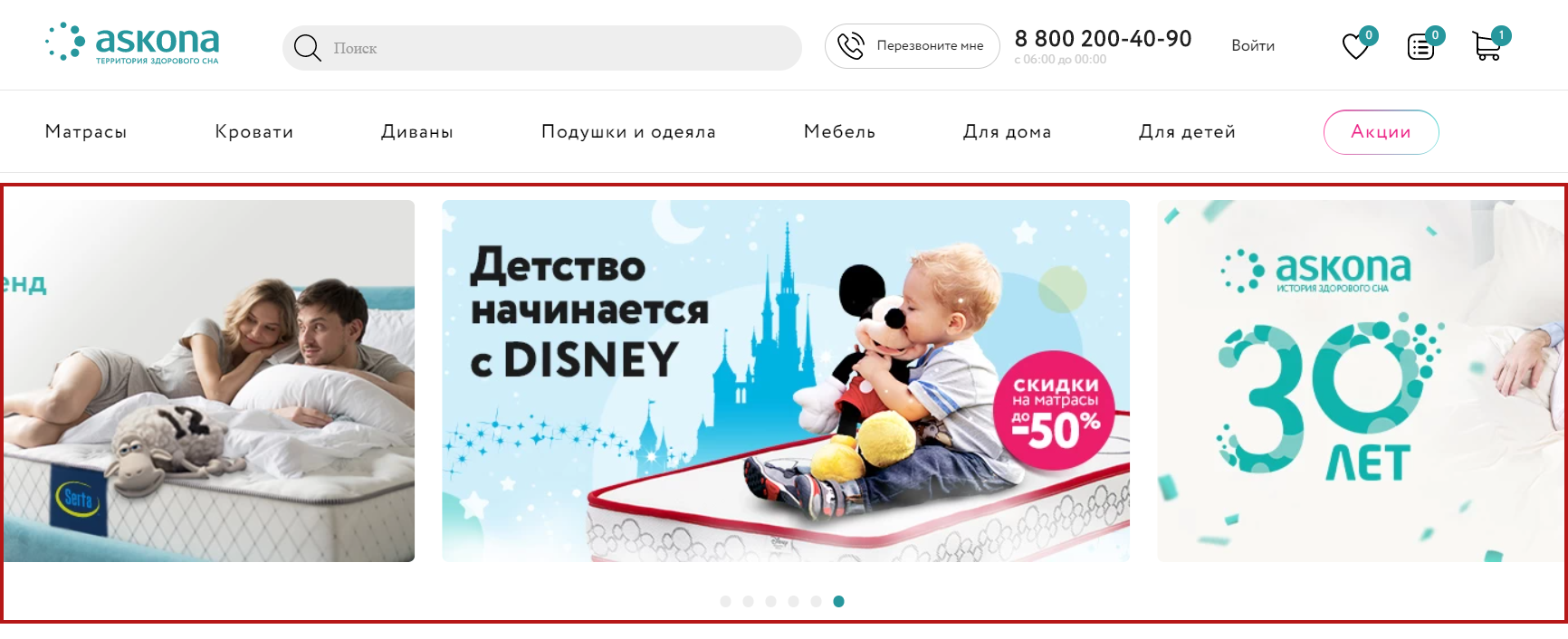
Task: Open the Подушки и одеяла menu
Action: pyautogui.click(x=628, y=132)
